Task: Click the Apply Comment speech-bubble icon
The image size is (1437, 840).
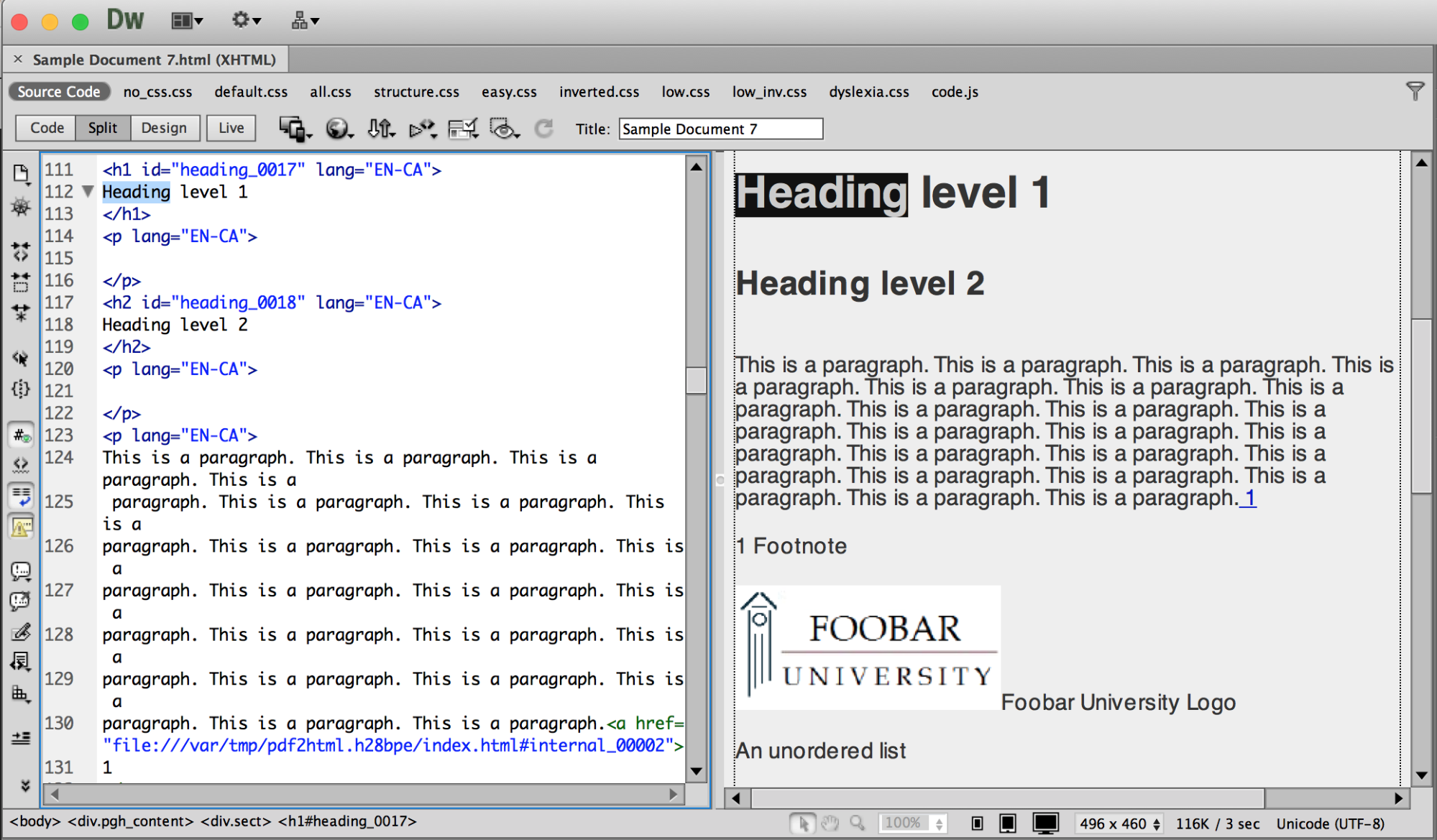Action: pyautogui.click(x=21, y=571)
